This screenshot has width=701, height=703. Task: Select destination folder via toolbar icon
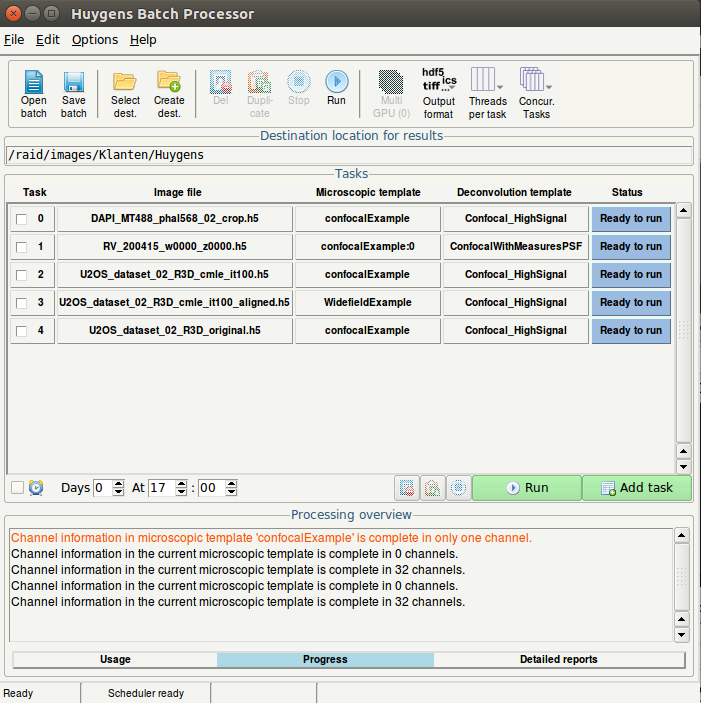(x=125, y=93)
